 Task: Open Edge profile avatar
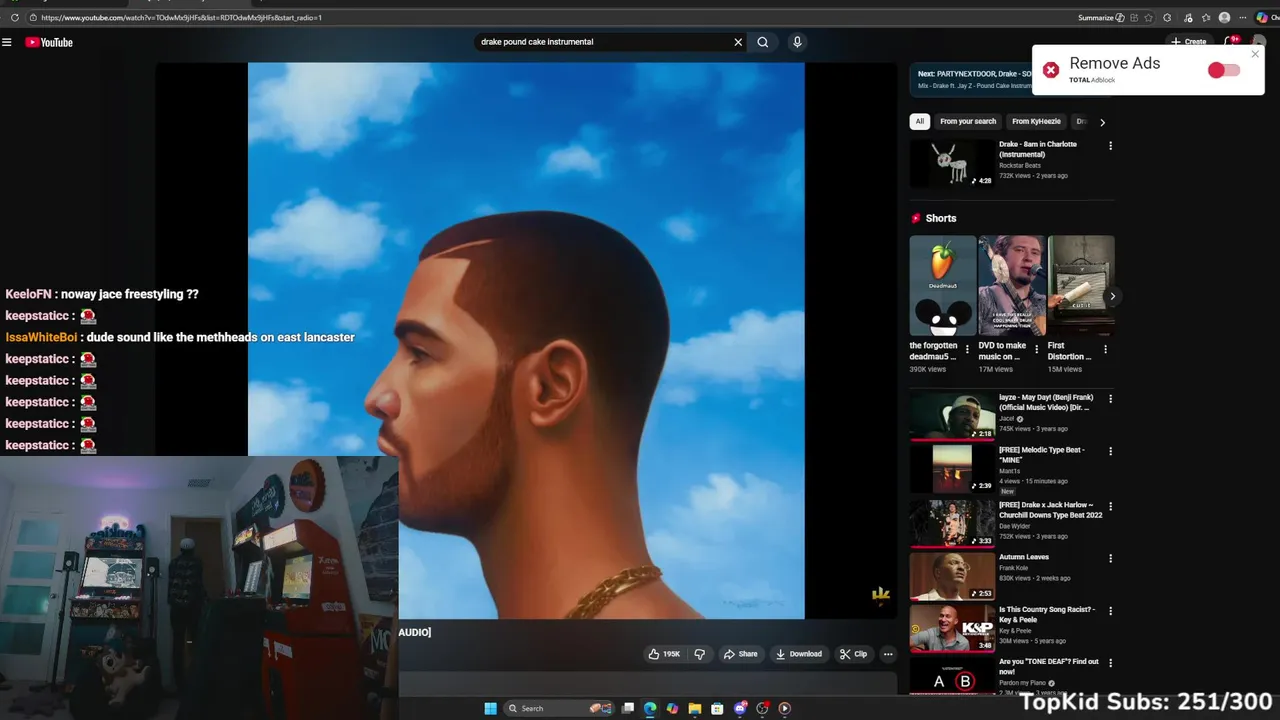1224,17
